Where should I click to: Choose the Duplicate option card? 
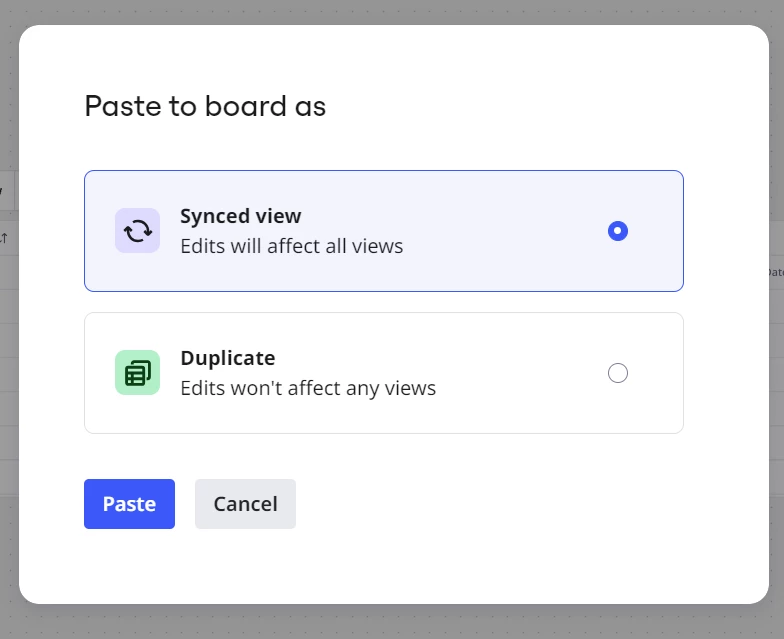384,373
